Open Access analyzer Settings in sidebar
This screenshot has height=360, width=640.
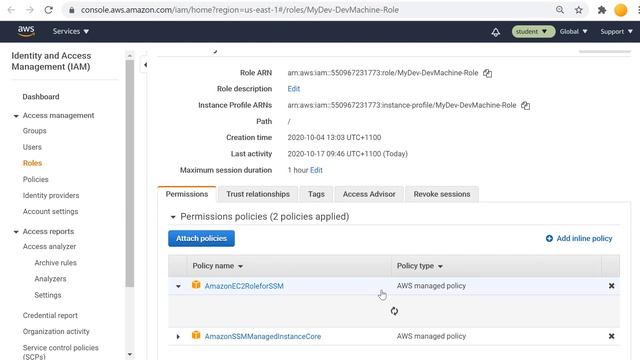[48, 295]
